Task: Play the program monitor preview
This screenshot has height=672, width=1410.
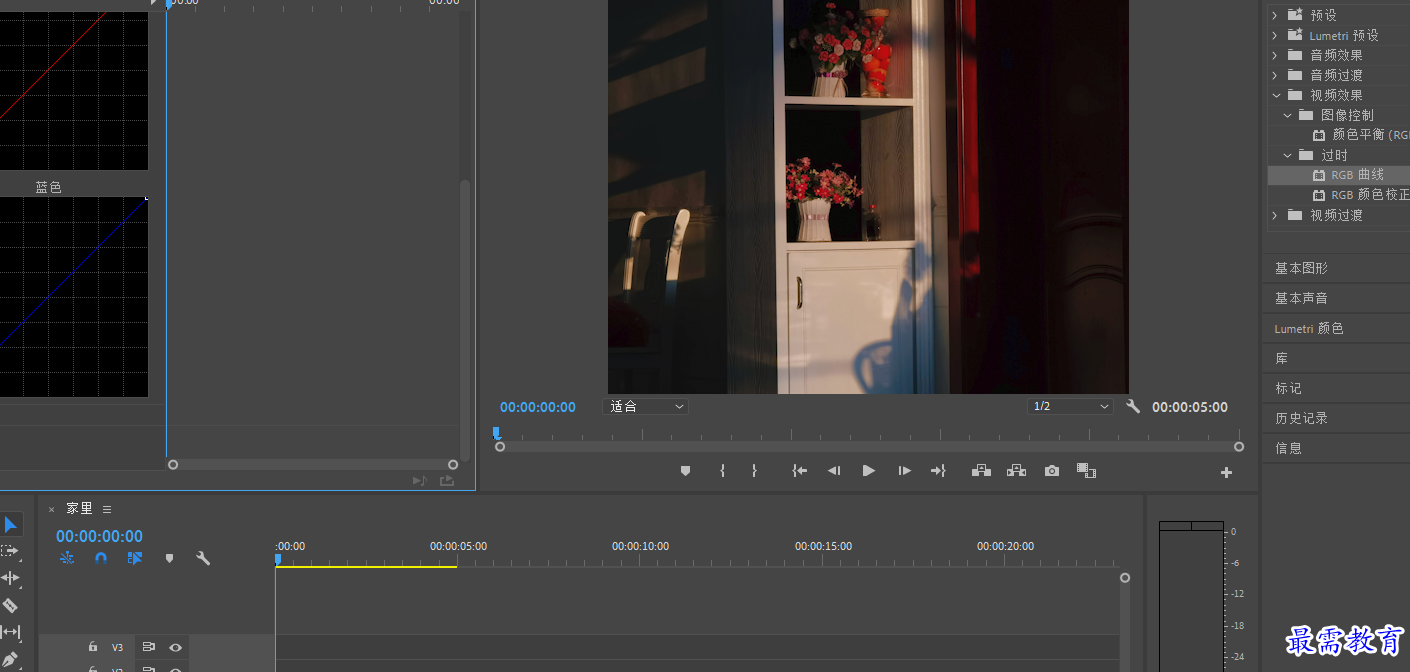Action: pyautogui.click(x=868, y=470)
